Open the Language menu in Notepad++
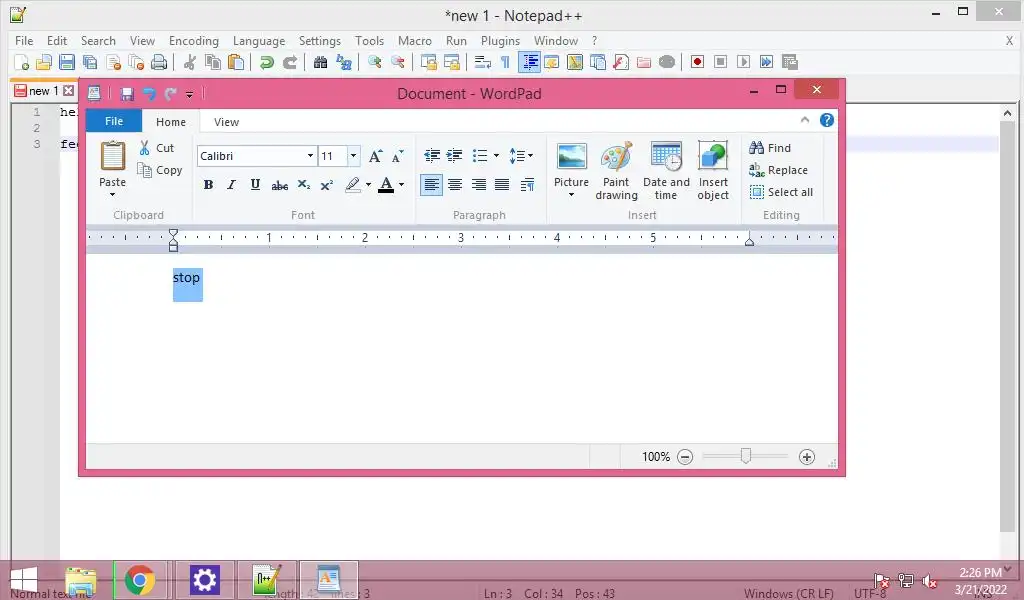Screen dimensions: 1024x600 [x=259, y=40]
